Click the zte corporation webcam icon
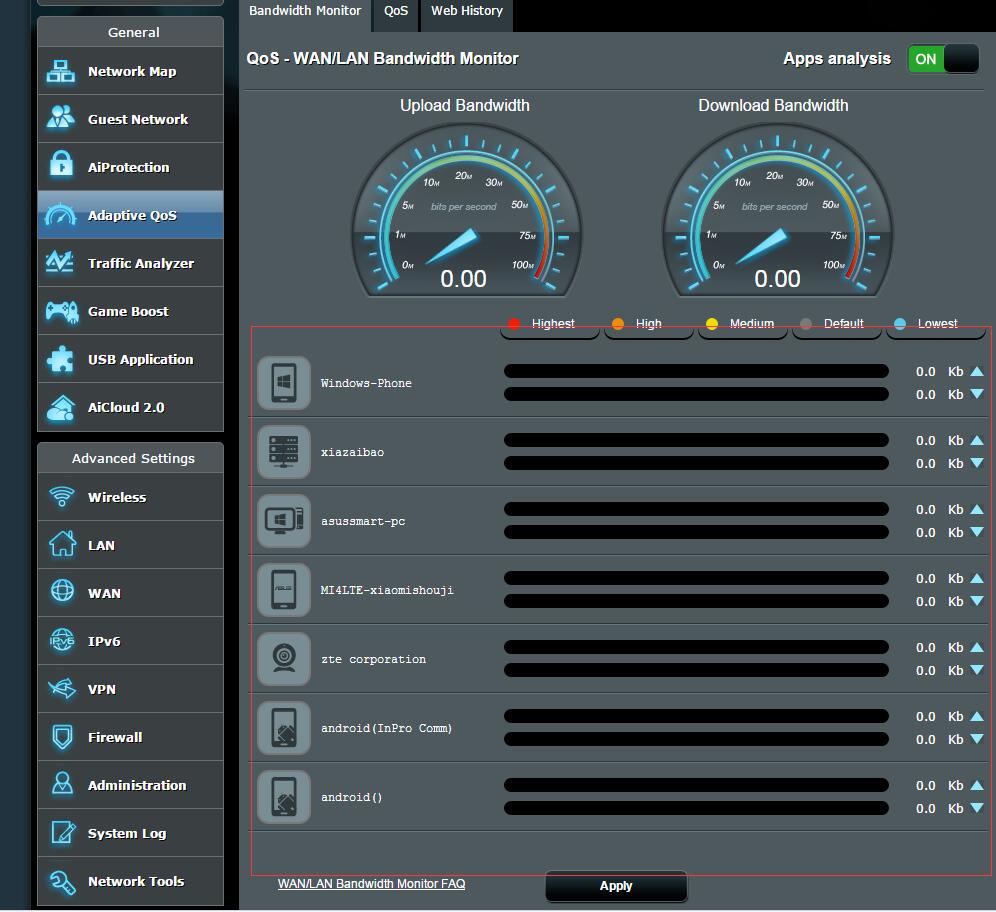 click(x=284, y=659)
